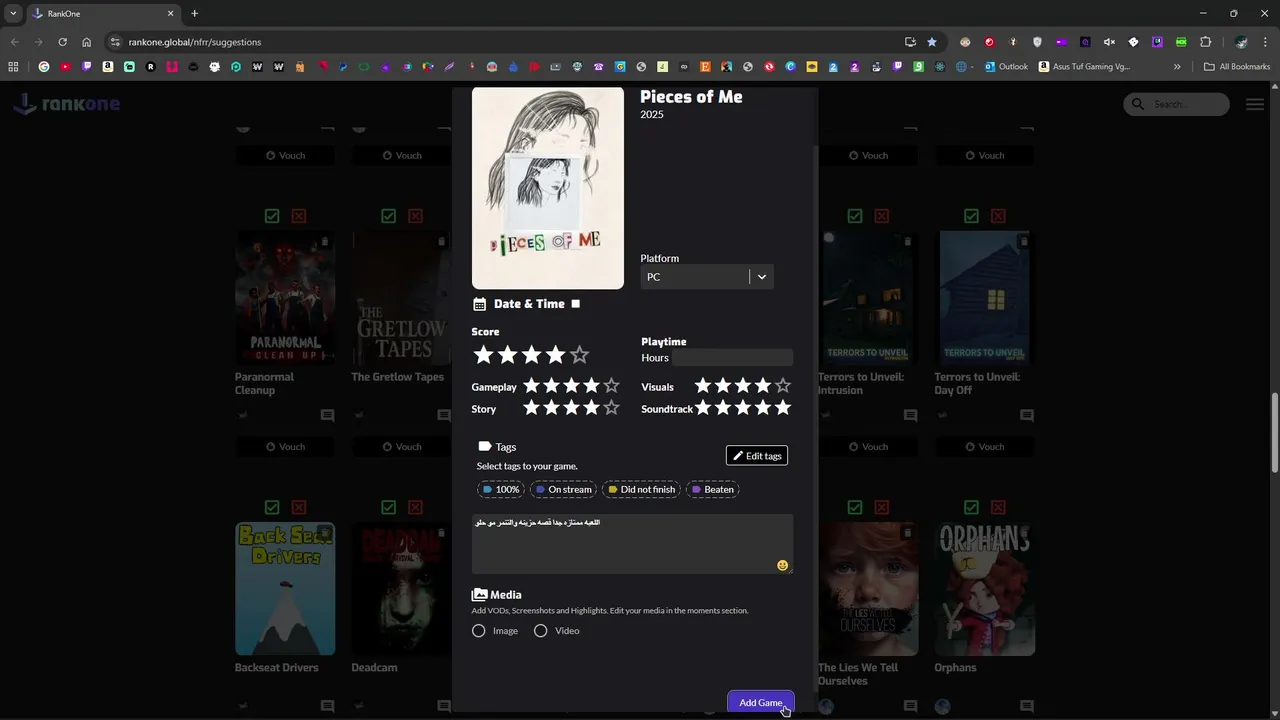Image resolution: width=1280 pixels, height=720 pixels.
Task: Expand overflow bookmarks chevron
Action: coord(1177,67)
